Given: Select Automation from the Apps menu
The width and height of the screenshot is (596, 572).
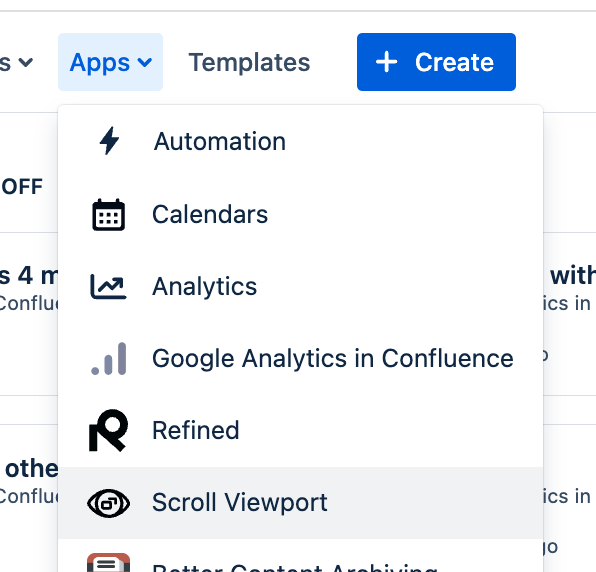Looking at the screenshot, I should coord(300,141).
